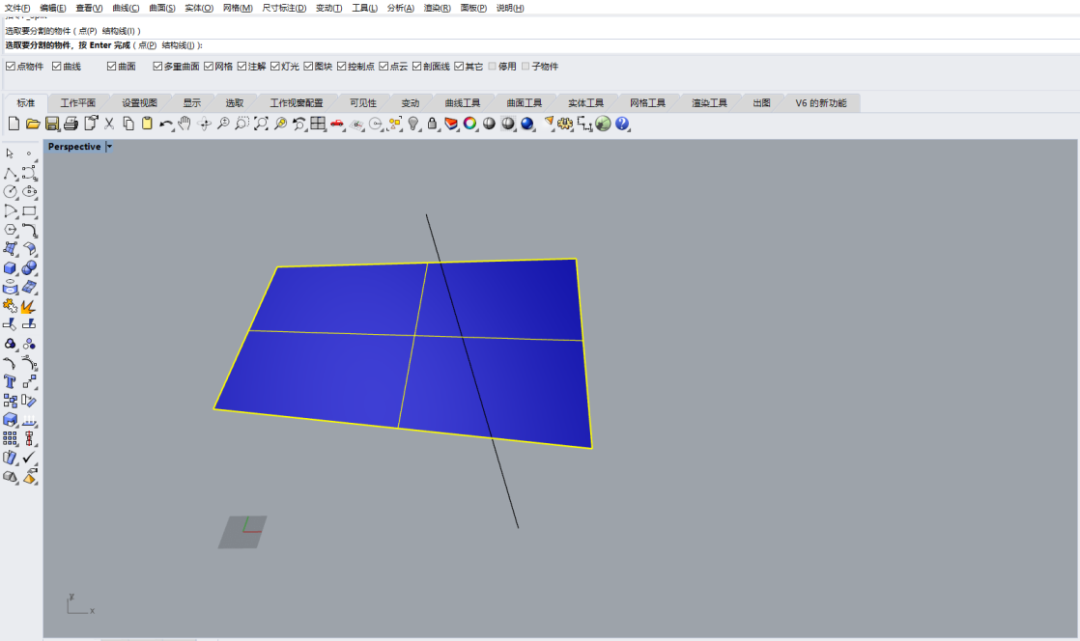The image size is (1080, 641).
Task: Click the 结构线(I) command option
Action: [180, 45]
